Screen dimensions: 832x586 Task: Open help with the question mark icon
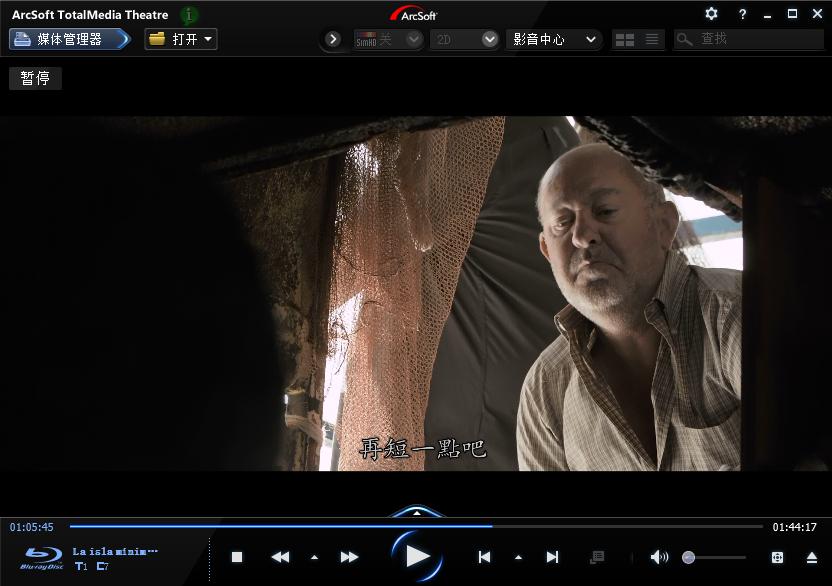(x=742, y=14)
